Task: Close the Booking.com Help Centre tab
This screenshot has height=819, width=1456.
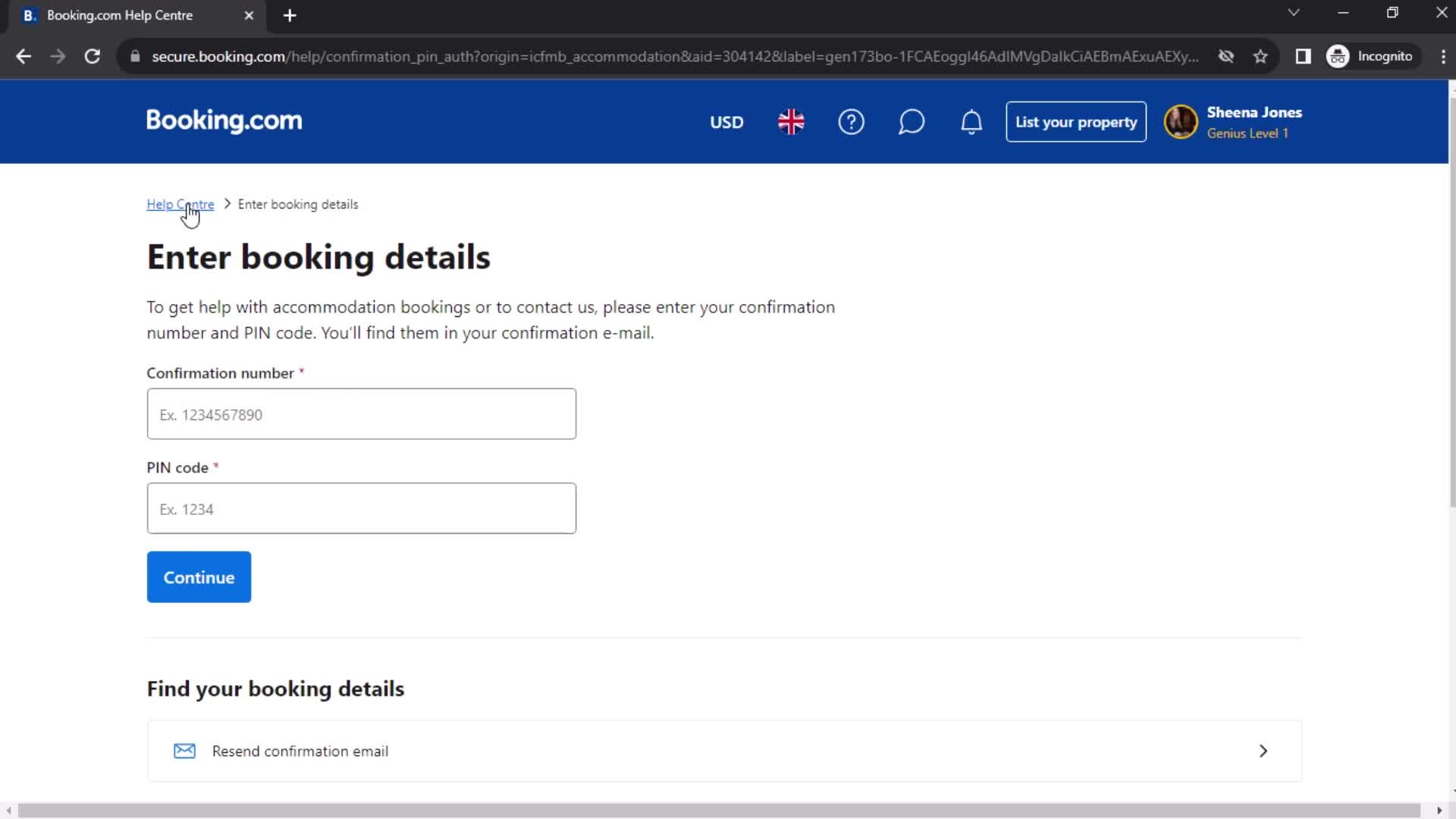Action: pyautogui.click(x=249, y=15)
